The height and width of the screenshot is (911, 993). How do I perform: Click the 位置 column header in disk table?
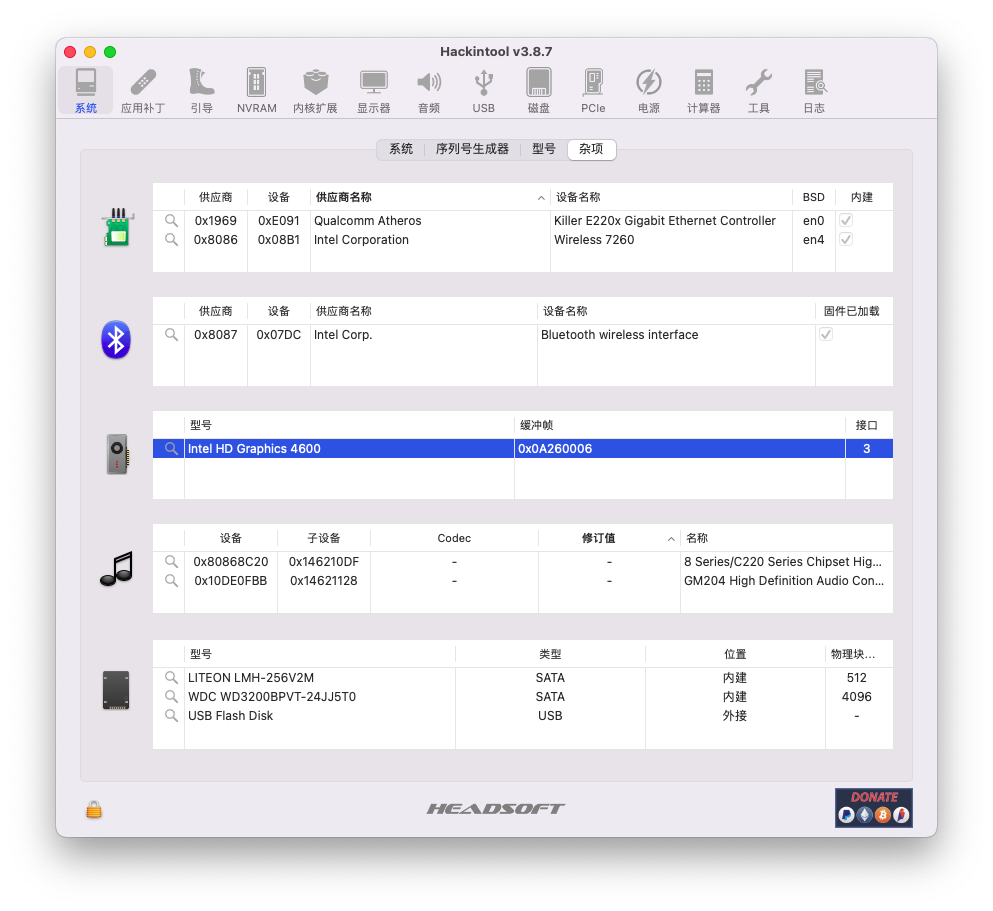pyautogui.click(x=735, y=654)
